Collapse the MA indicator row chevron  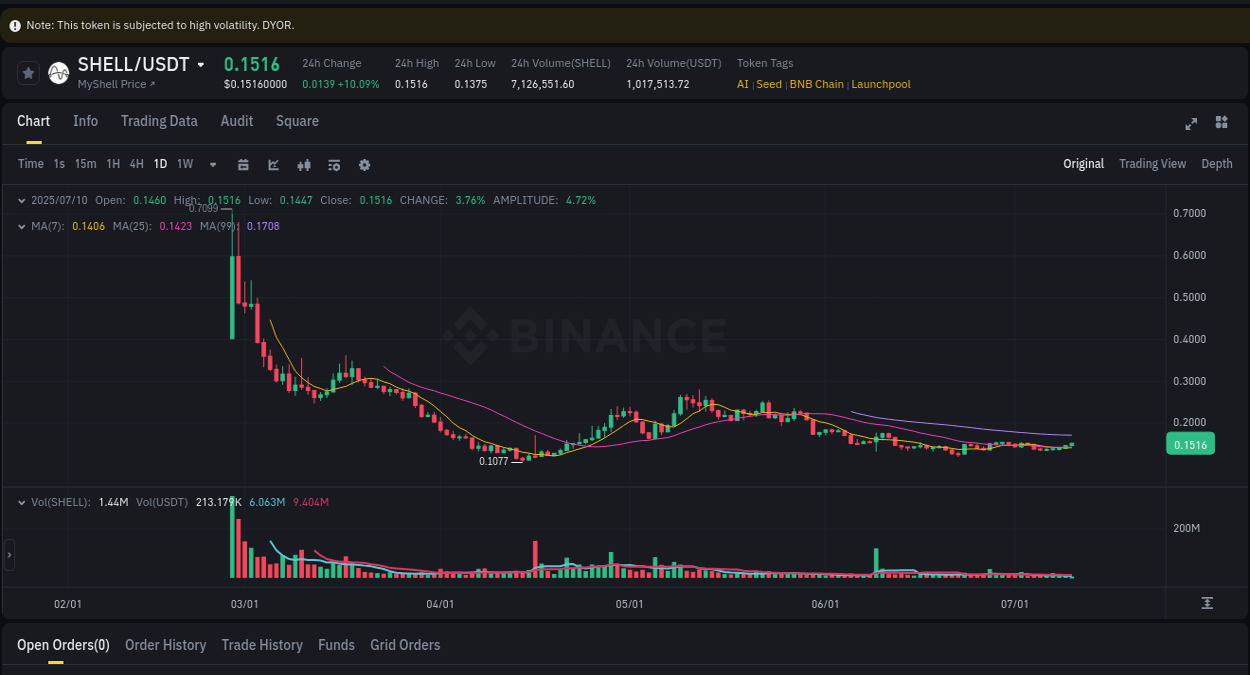[x=20, y=226]
